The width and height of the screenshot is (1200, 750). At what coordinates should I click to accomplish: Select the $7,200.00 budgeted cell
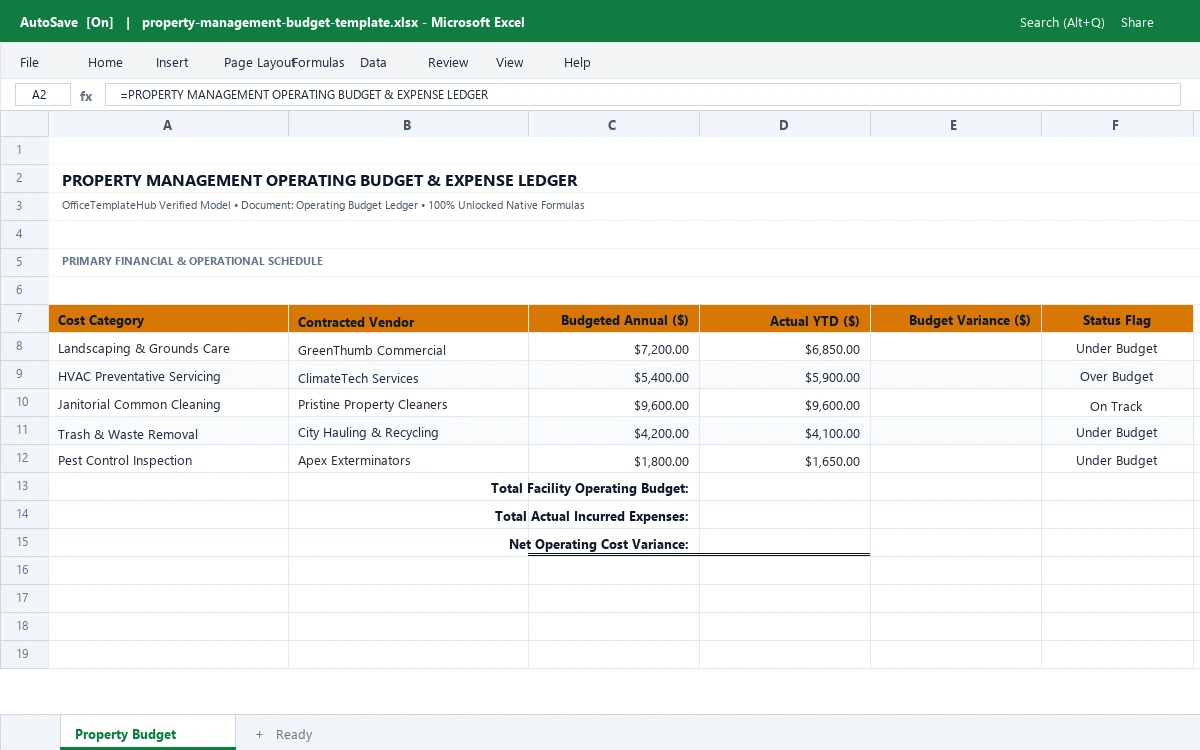point(614,347)
